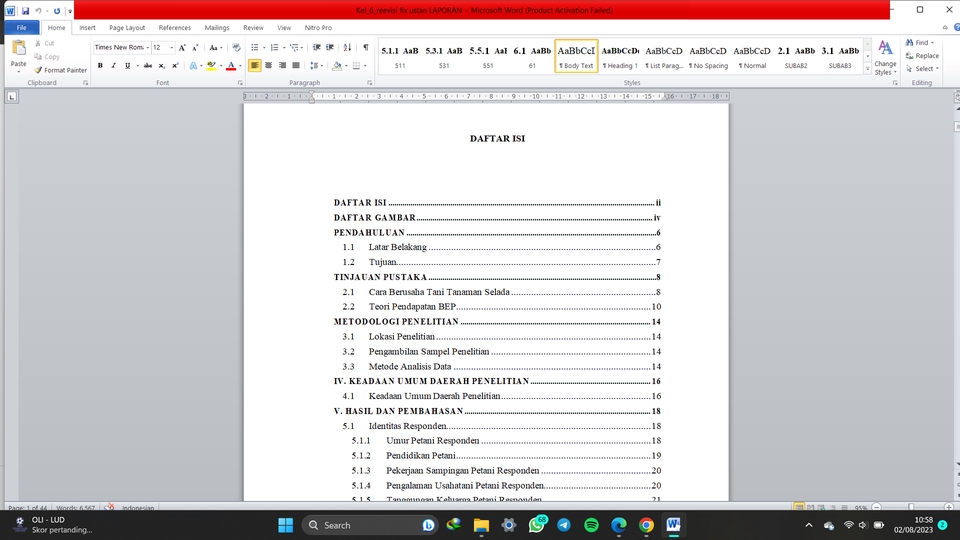Open the Font dialog launcher
The width and height of the screenshot is (960, 540).
pos(240,83)
